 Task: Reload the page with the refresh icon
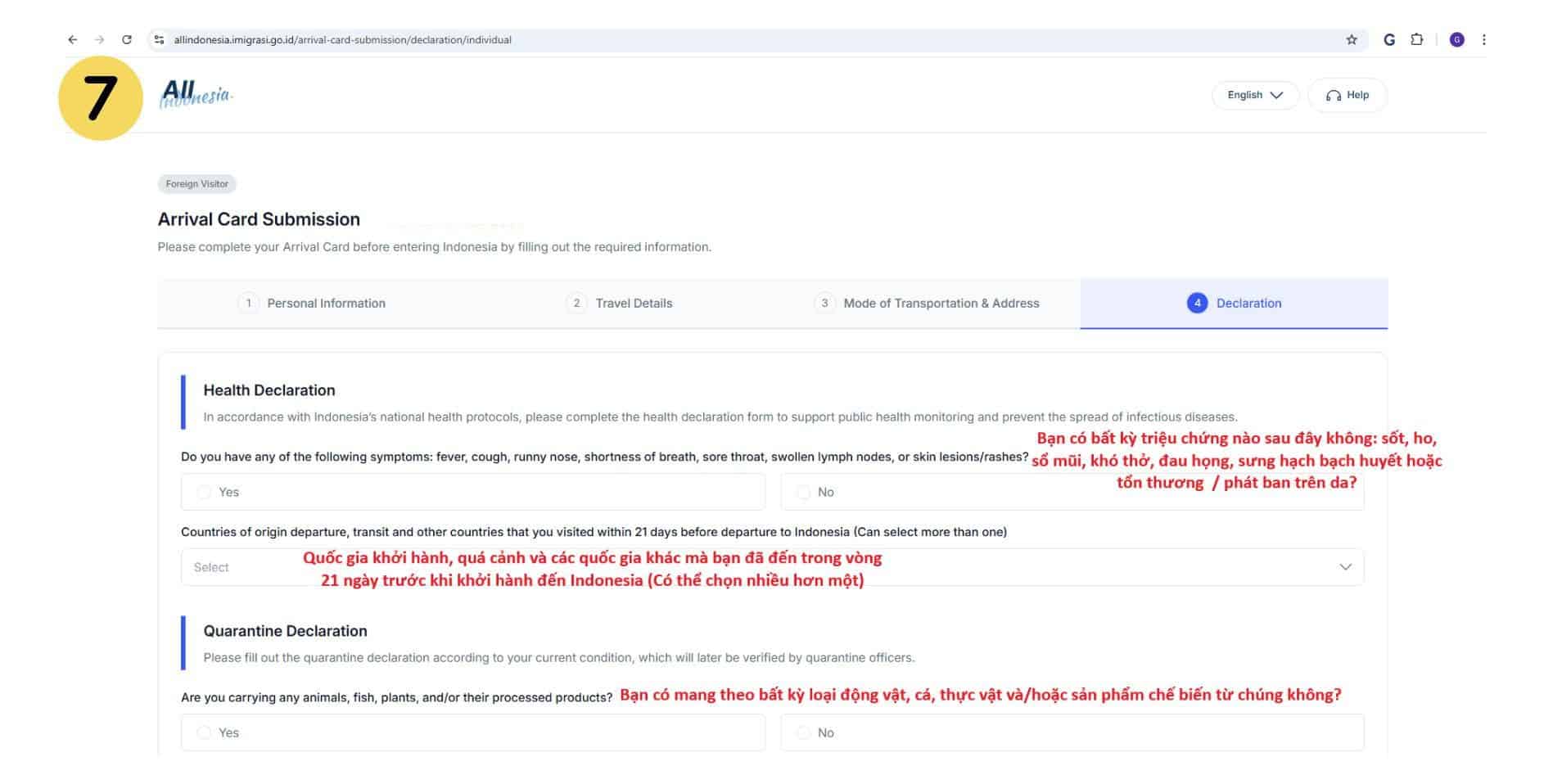(x=127, y=39)
